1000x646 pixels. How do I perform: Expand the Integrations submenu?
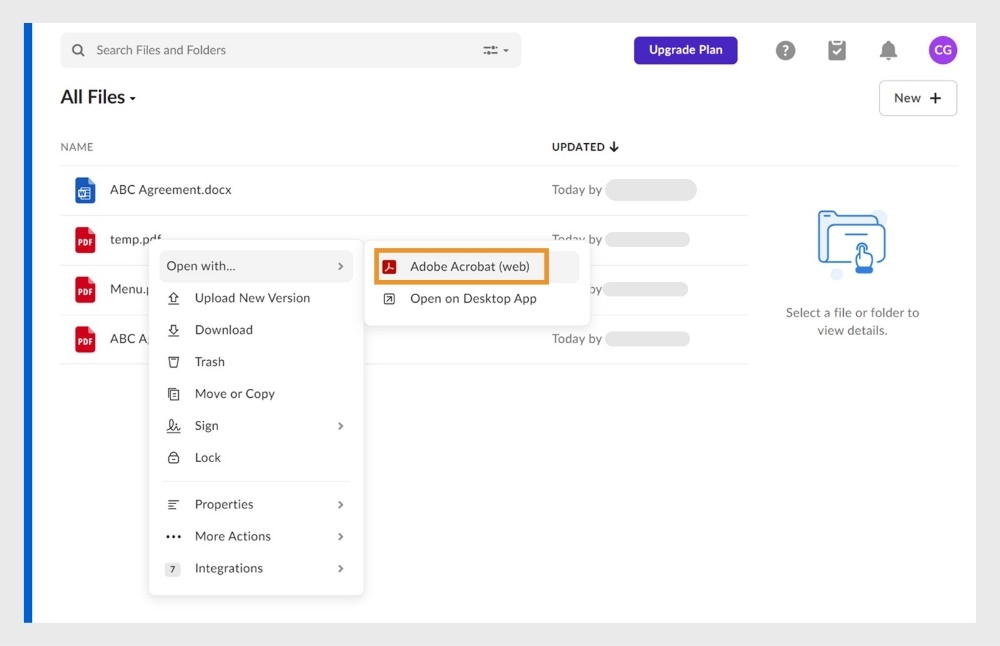point(229,568)
